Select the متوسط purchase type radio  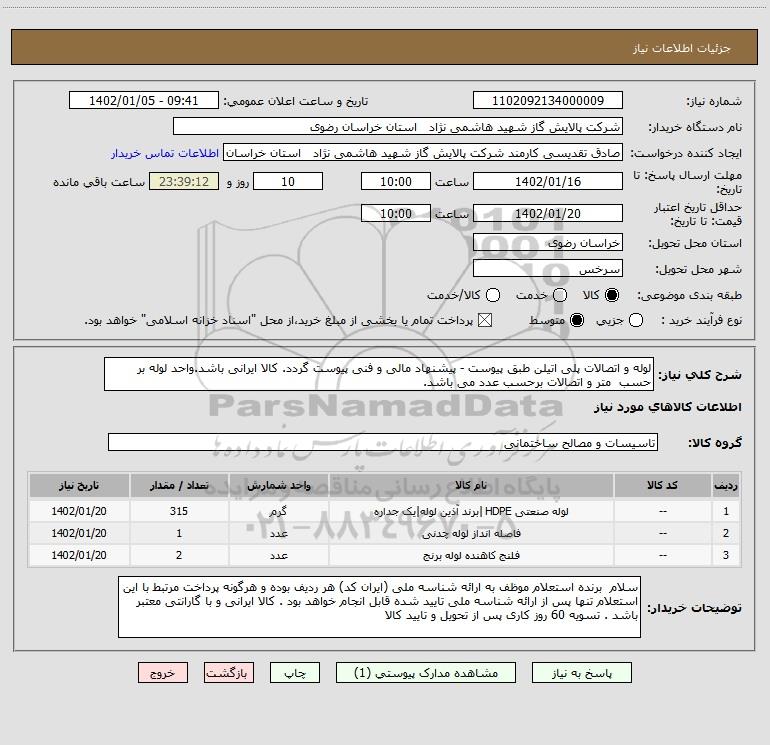coord(577,320)
